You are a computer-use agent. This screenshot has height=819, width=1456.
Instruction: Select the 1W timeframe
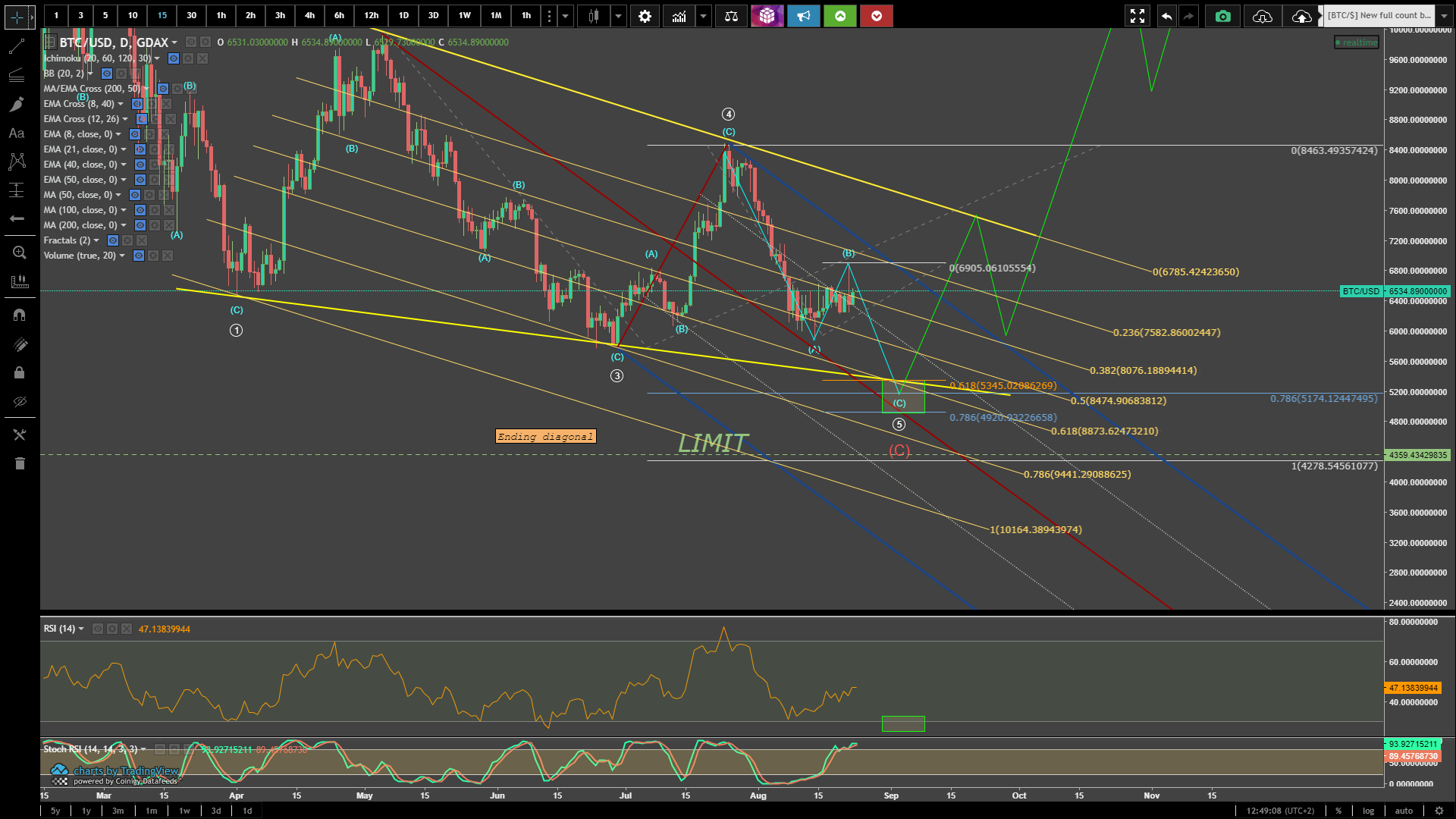click(464, 16)
